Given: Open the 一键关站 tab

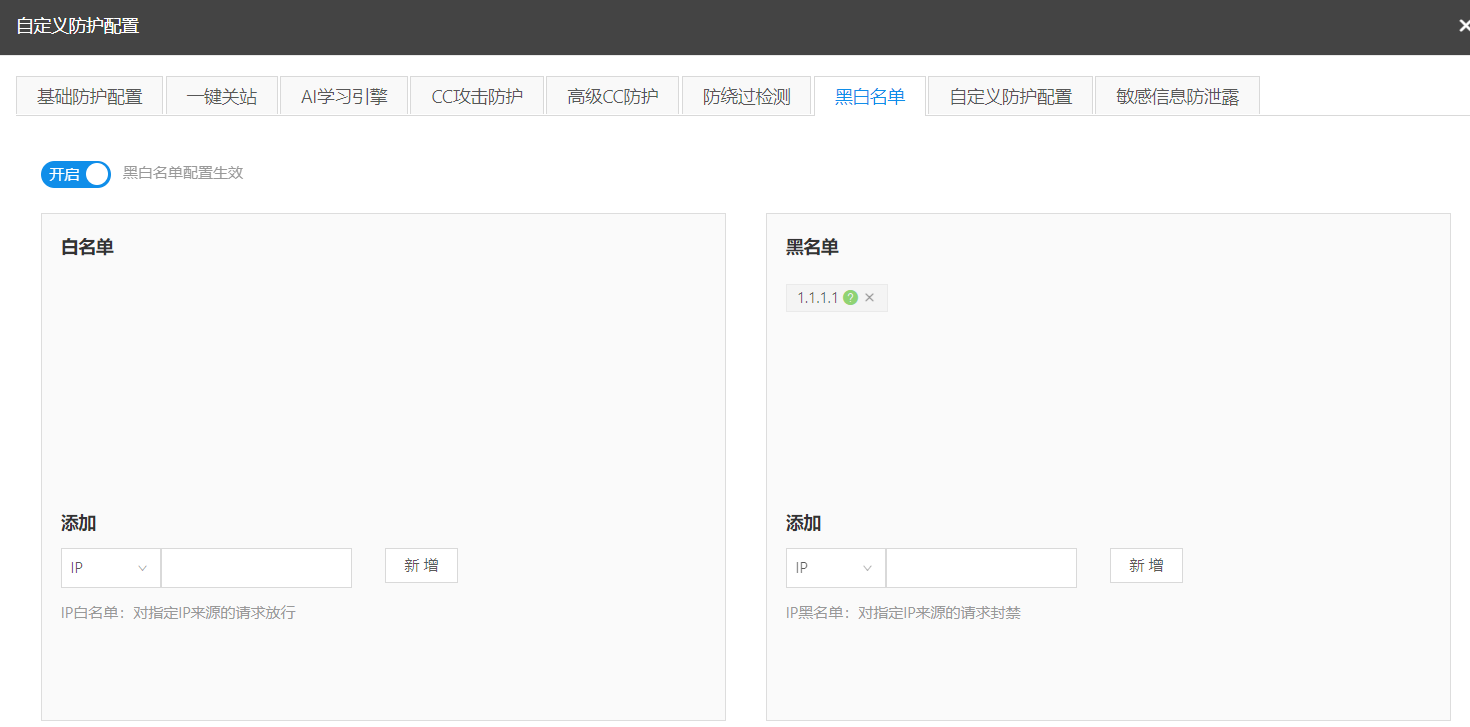Looking at the screenshot, I should (221, 97).
